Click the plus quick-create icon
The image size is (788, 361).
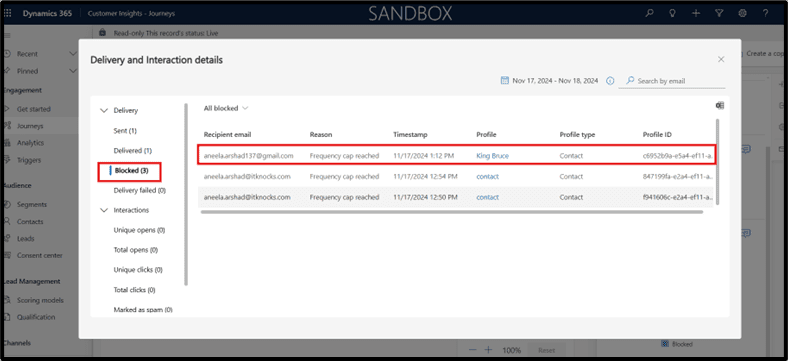pos(696,14)
